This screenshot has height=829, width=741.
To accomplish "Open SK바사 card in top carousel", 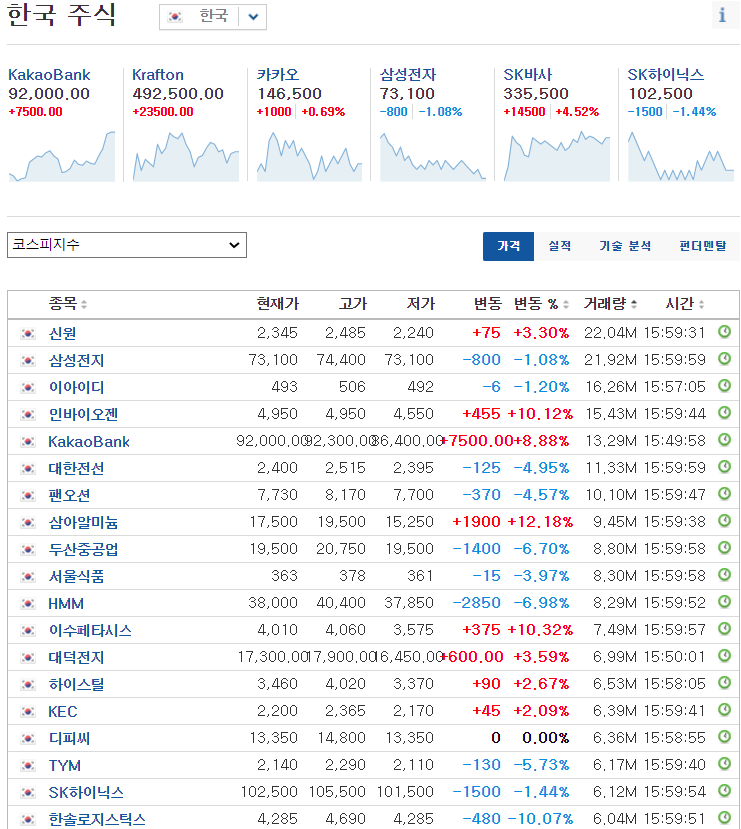I will (x=527, y=75).
